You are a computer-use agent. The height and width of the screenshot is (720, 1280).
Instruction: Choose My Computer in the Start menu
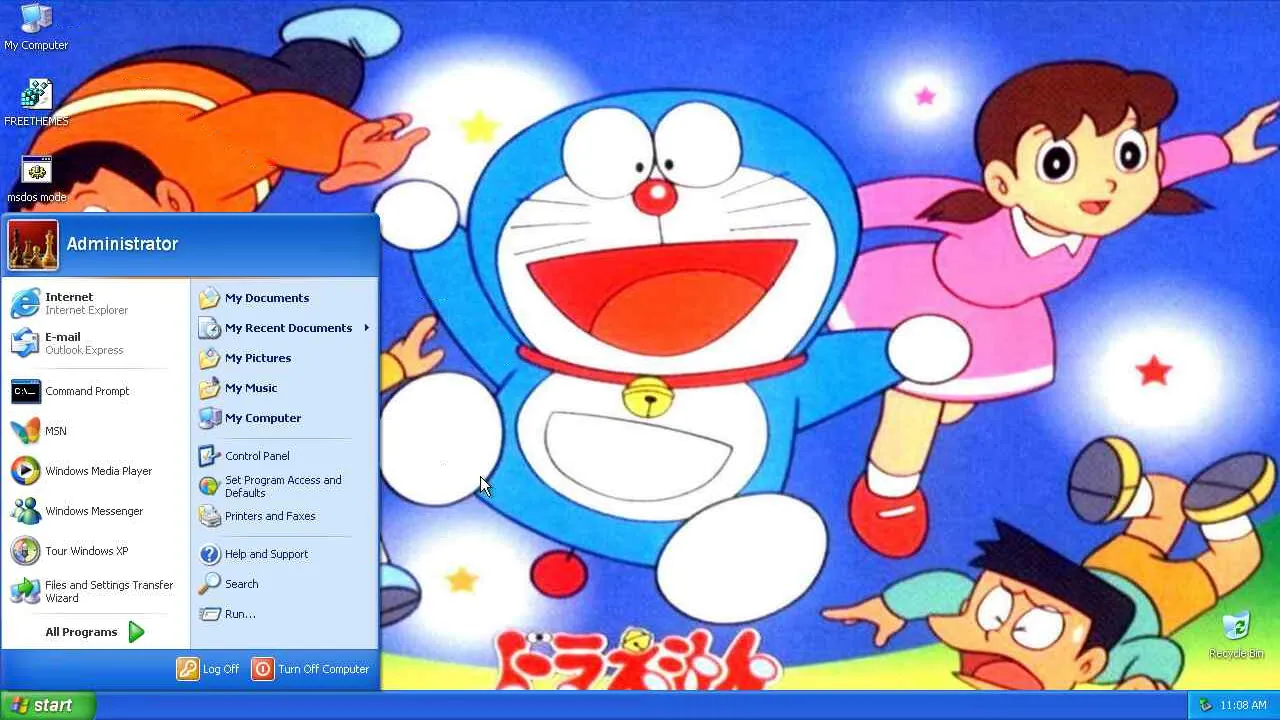284,418
